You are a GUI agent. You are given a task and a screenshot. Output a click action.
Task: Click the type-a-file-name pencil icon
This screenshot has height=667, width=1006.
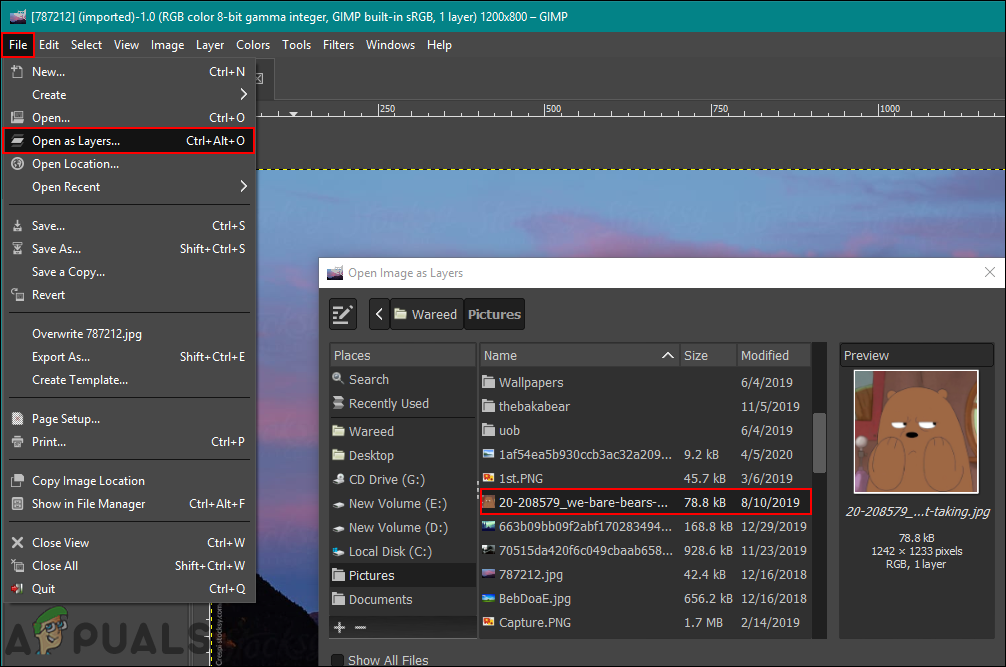tap(343, 314)
